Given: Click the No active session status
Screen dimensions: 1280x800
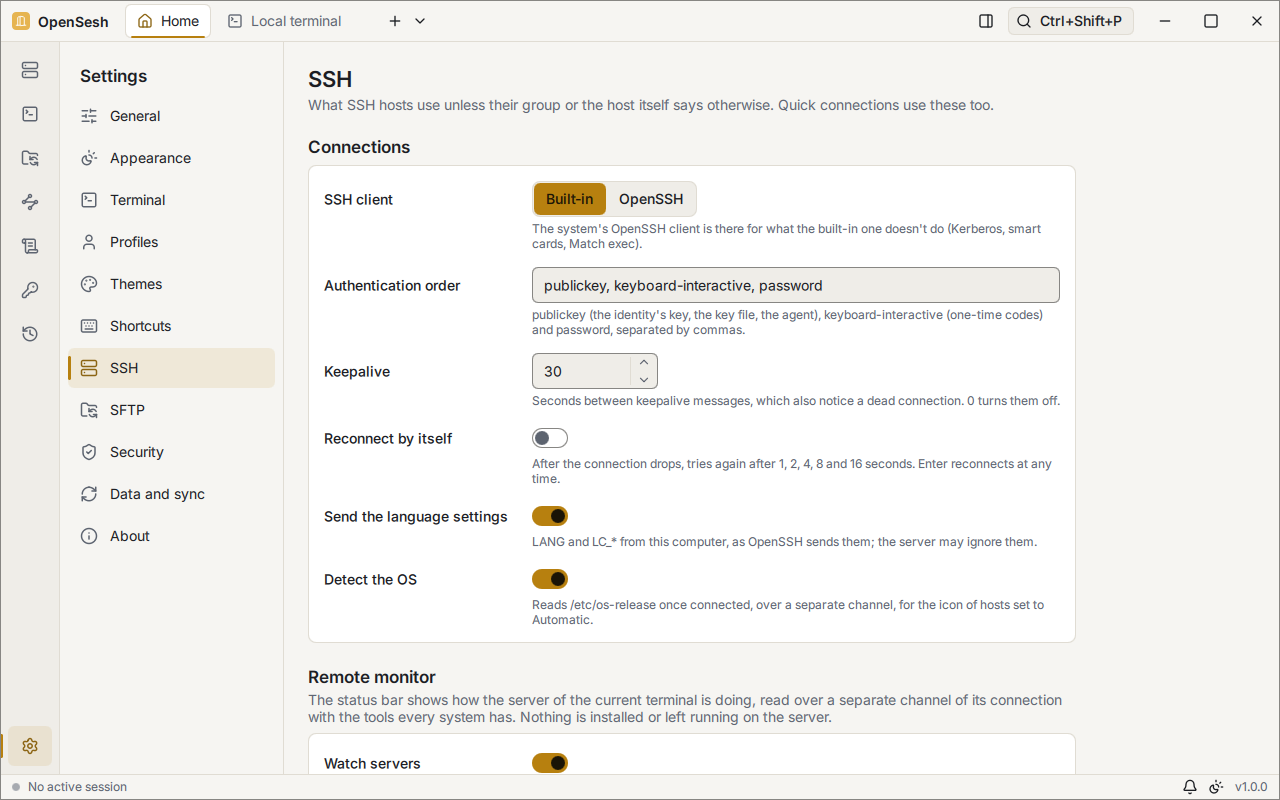Looking at the screenshot, I should (x=69, y=787).
